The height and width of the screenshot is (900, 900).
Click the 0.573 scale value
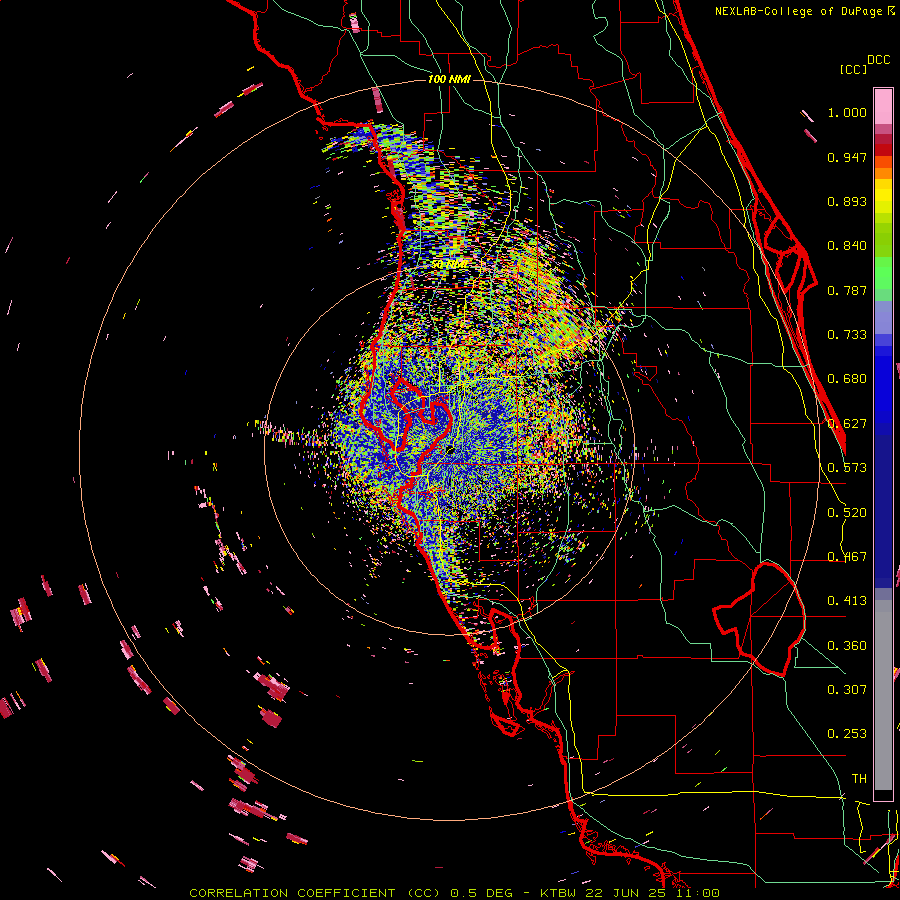847,468
